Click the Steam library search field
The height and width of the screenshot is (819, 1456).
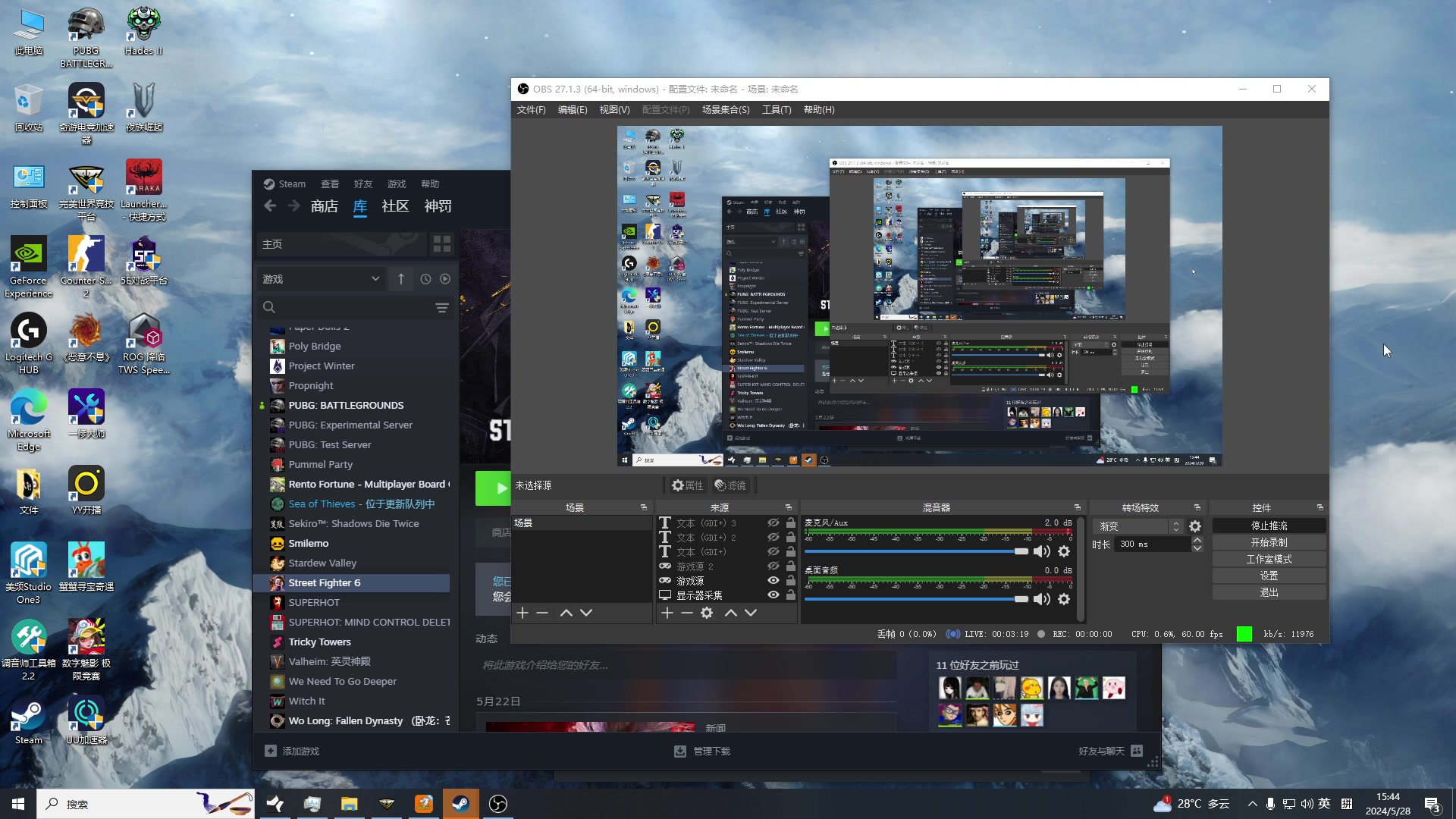pyautogui.click(x=355, y=308)
